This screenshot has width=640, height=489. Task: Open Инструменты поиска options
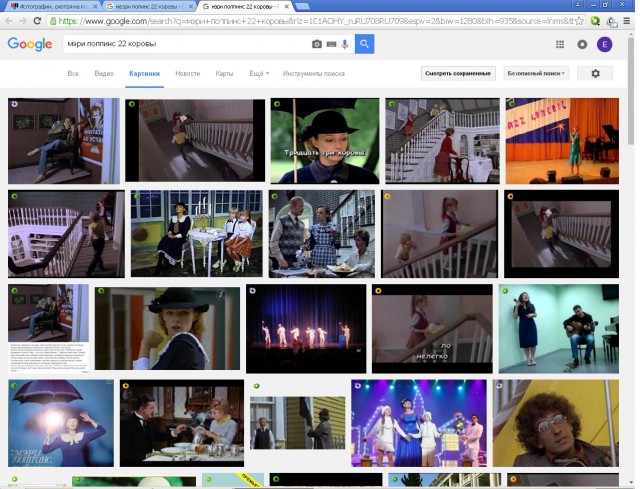(313, 73)
